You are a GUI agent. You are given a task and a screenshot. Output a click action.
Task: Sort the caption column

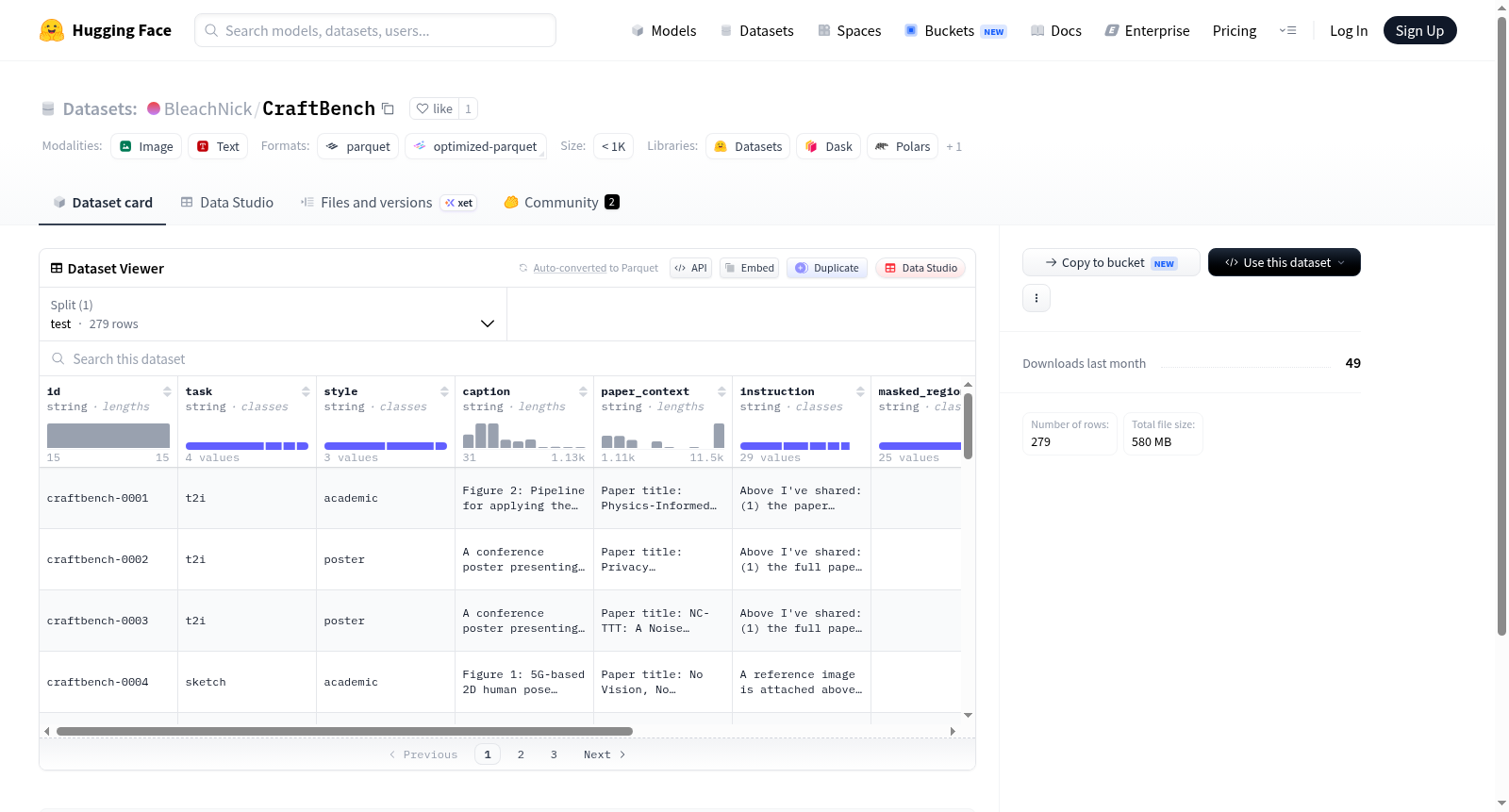click(583, 391)
